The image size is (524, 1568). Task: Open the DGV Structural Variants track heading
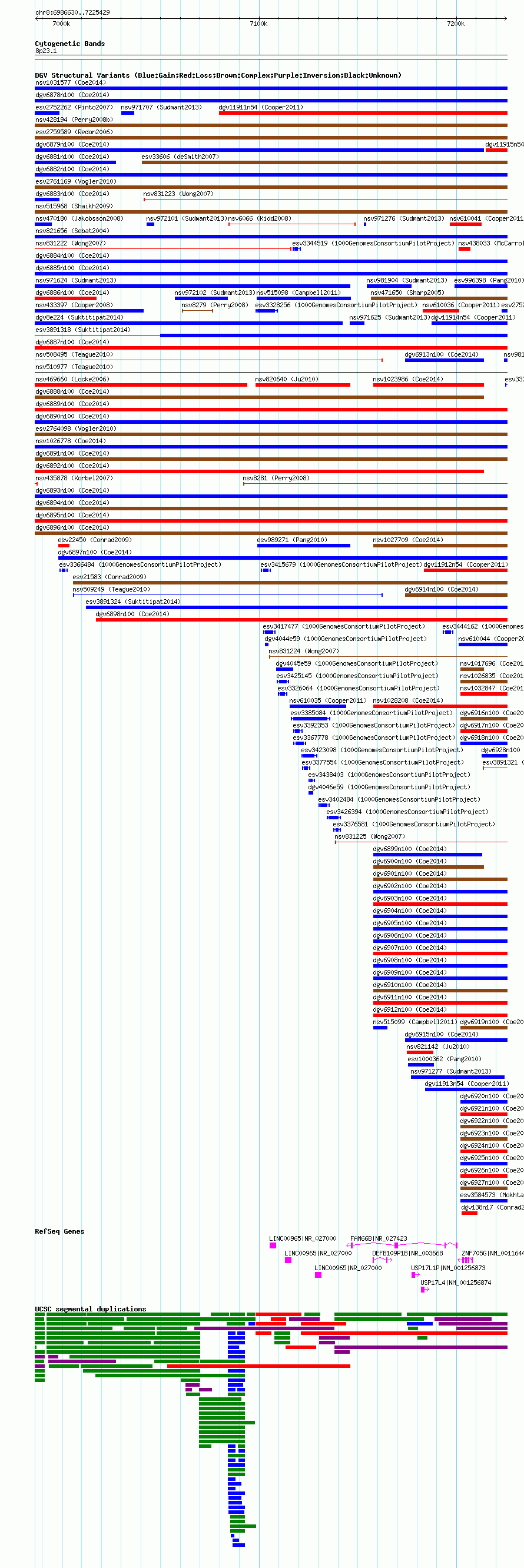click(x=218, y=75)
